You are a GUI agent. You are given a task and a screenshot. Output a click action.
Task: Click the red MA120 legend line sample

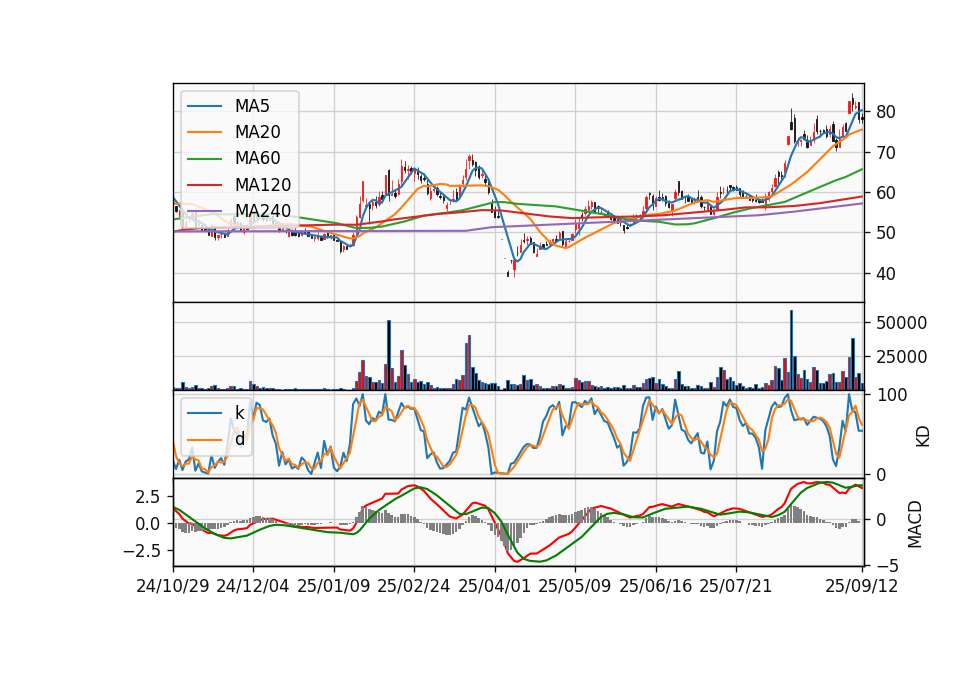(x=204, y=185)
